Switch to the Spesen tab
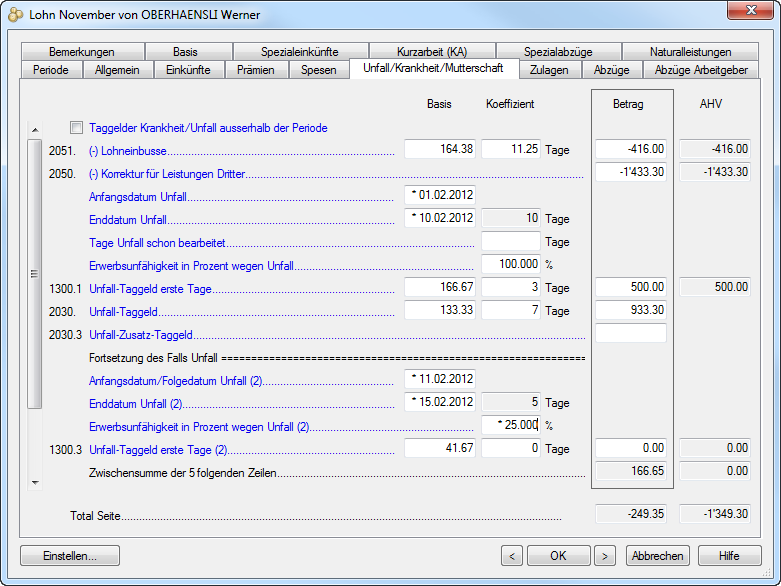 319,70
